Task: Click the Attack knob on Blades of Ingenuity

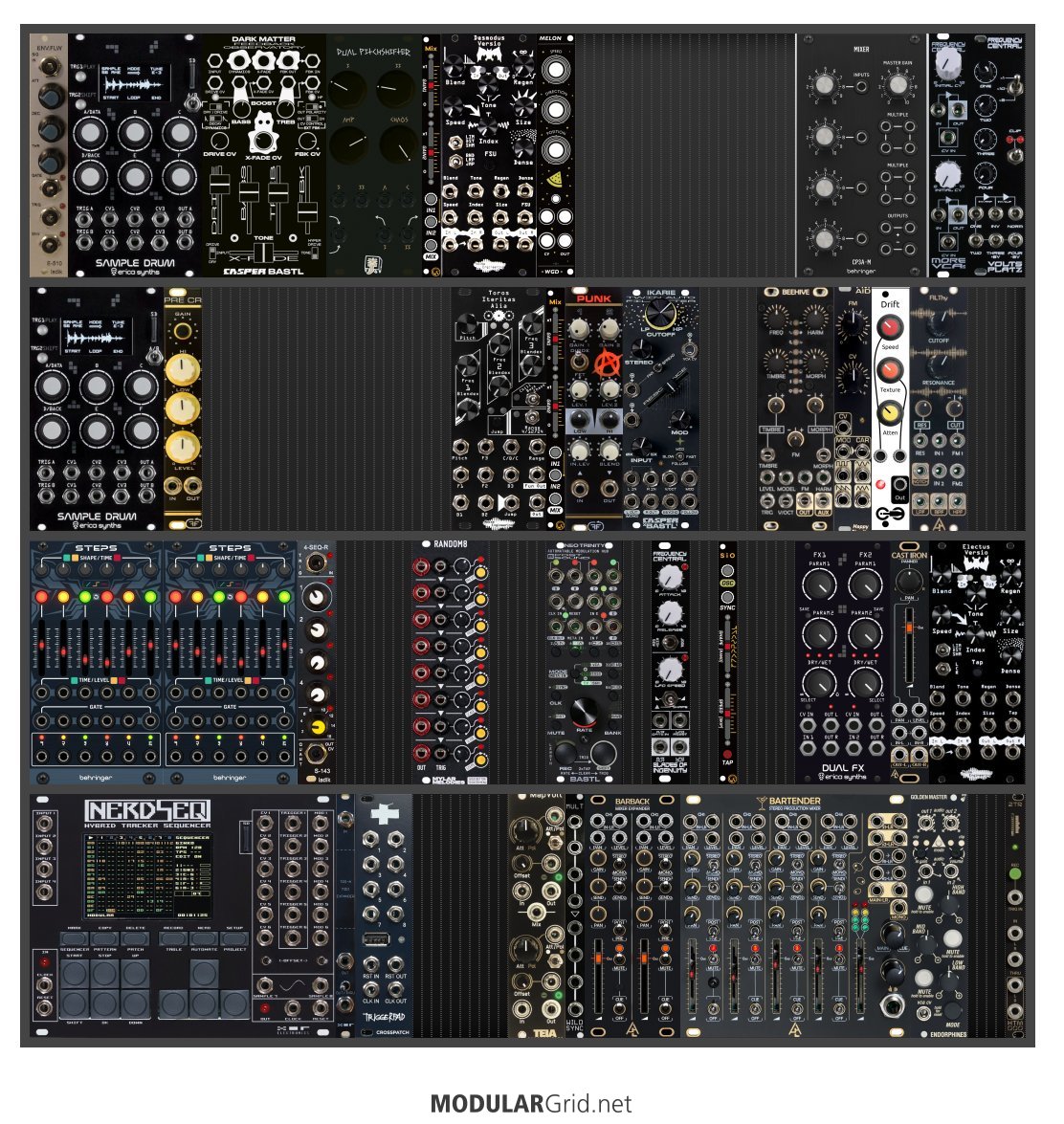Action: (669, 577)
